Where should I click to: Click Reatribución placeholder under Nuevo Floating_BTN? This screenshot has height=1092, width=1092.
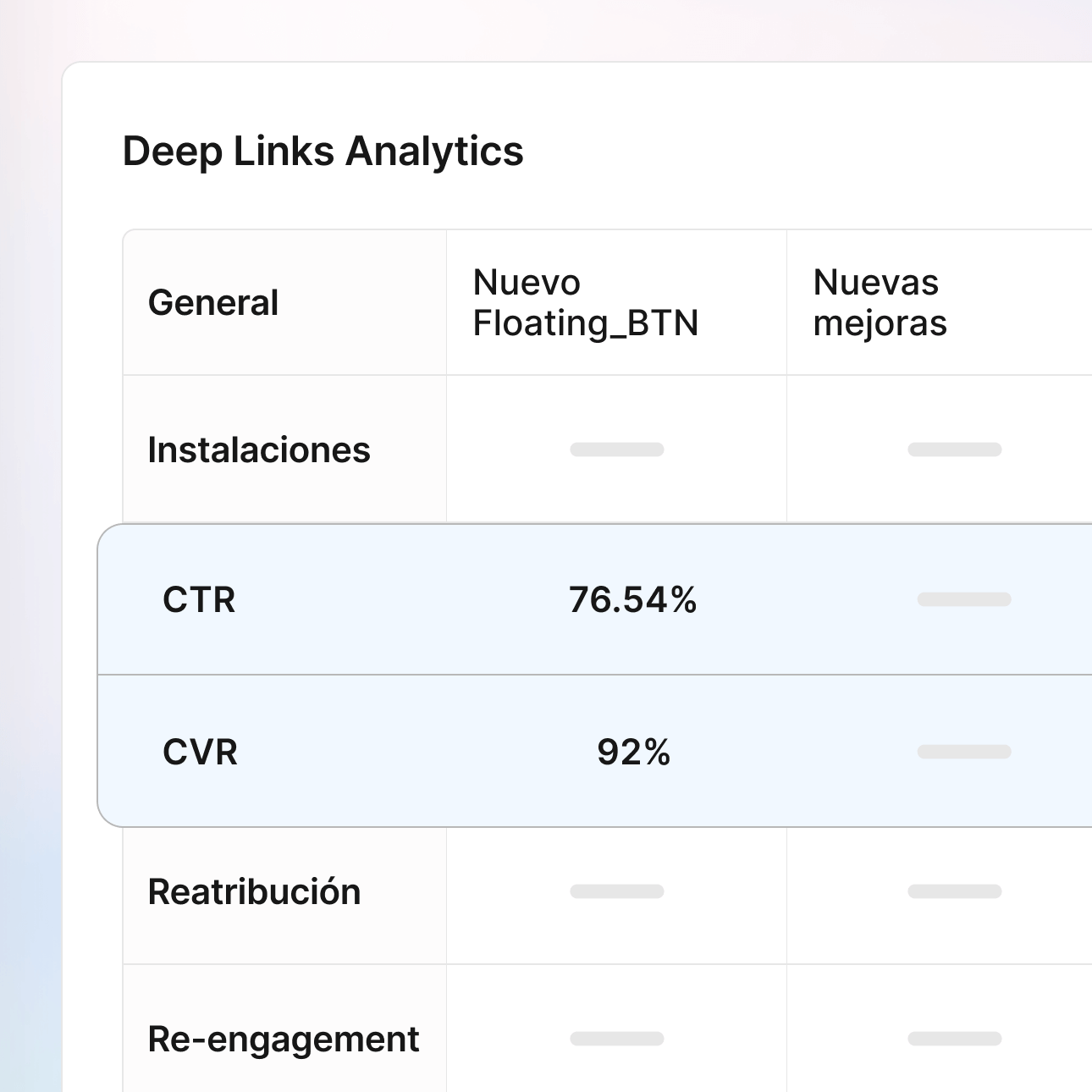point(617,891)
